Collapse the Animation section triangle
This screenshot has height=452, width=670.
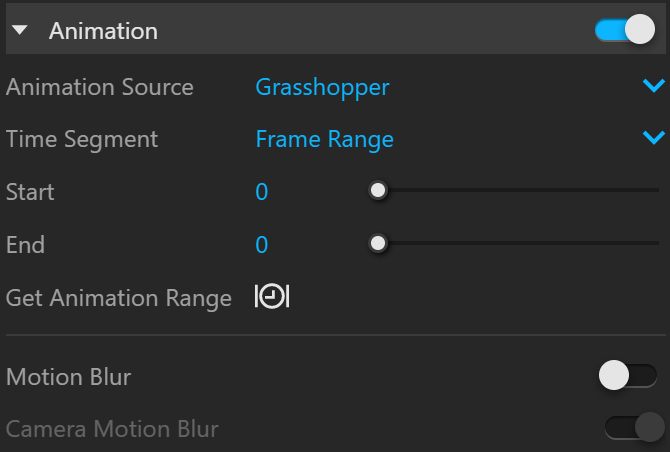pyautogui.click(x=20, y=30)
